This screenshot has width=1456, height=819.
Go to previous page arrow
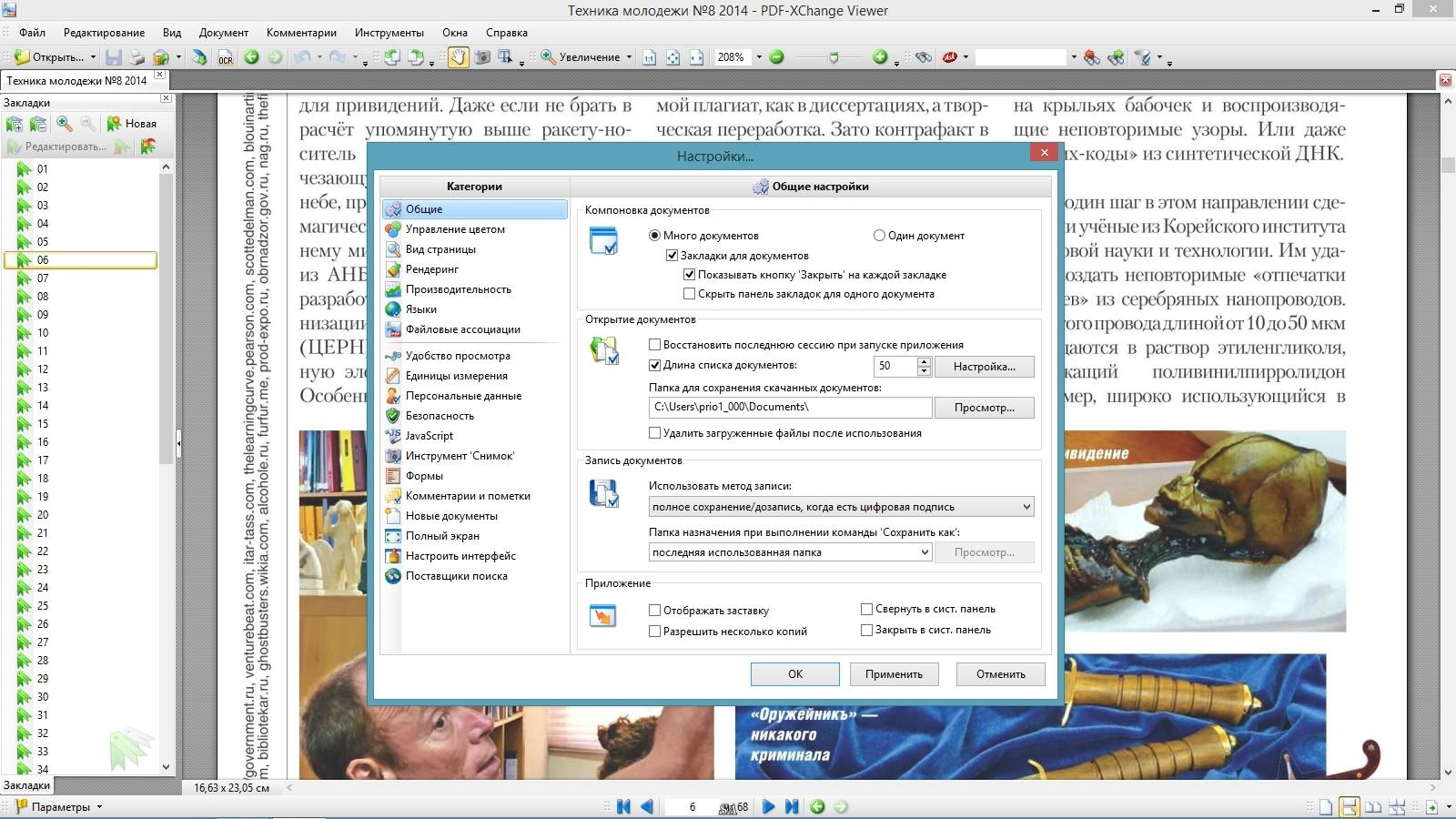[x=647, y=806]
